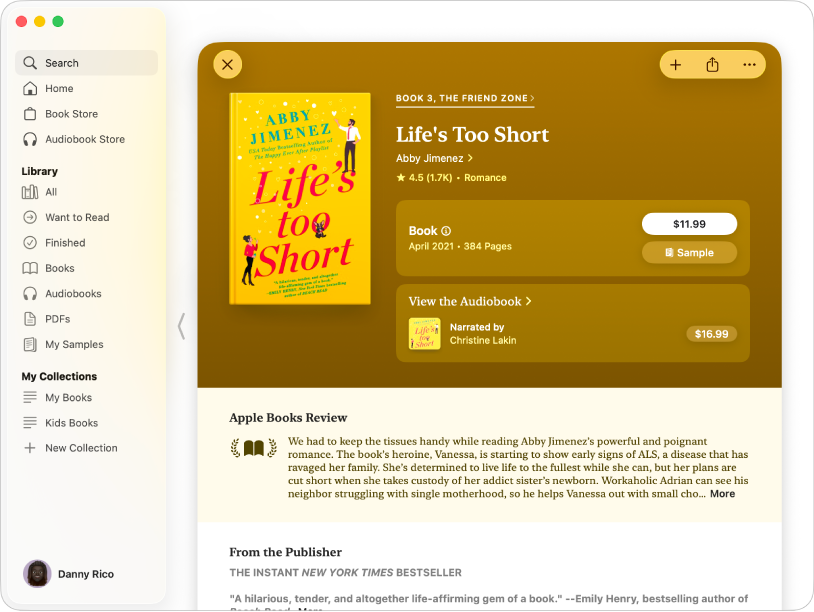Open Danny Rico account profile
This screenshot has height=612, width=814.
tap(69, 574)
